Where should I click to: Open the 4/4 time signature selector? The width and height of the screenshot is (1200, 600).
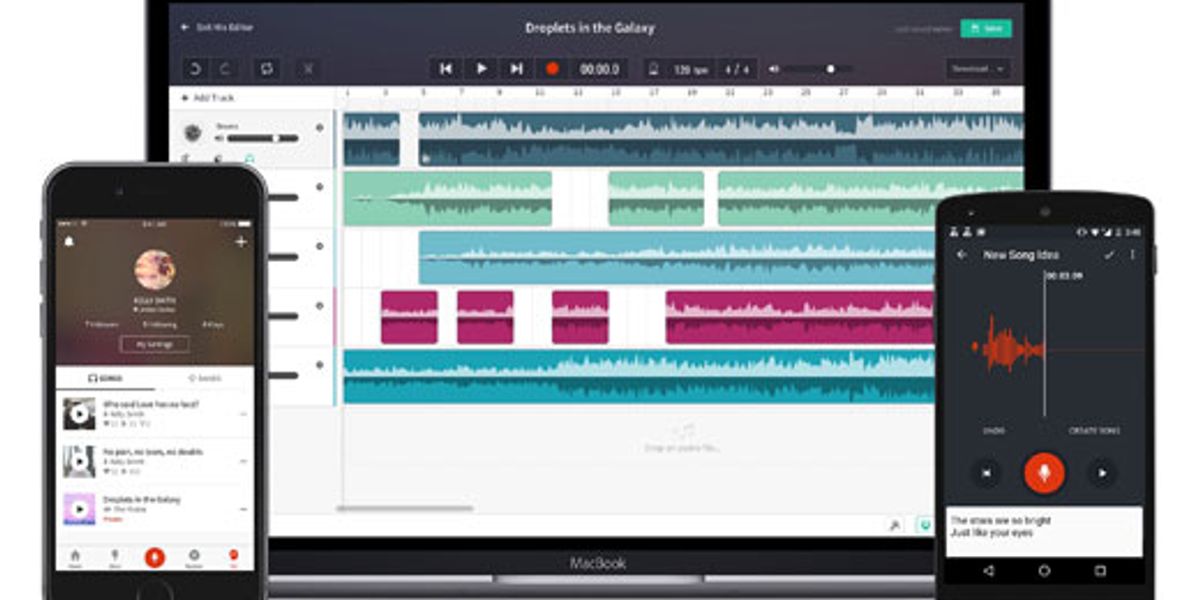[737, 68]
